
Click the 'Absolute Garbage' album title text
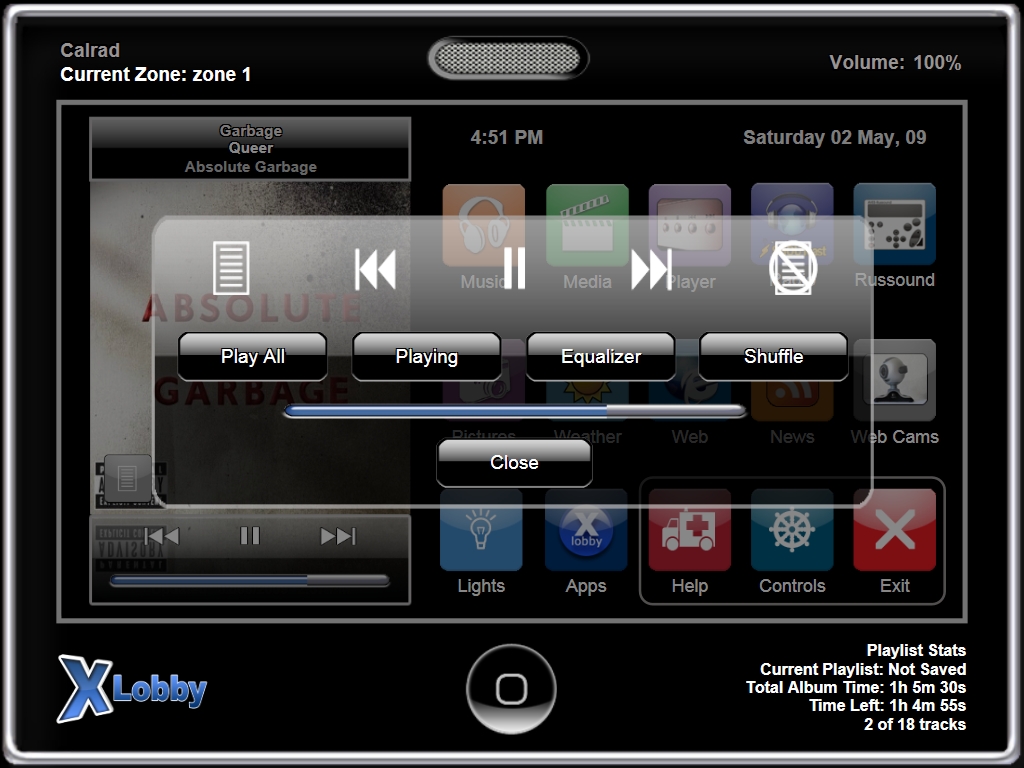251,167
